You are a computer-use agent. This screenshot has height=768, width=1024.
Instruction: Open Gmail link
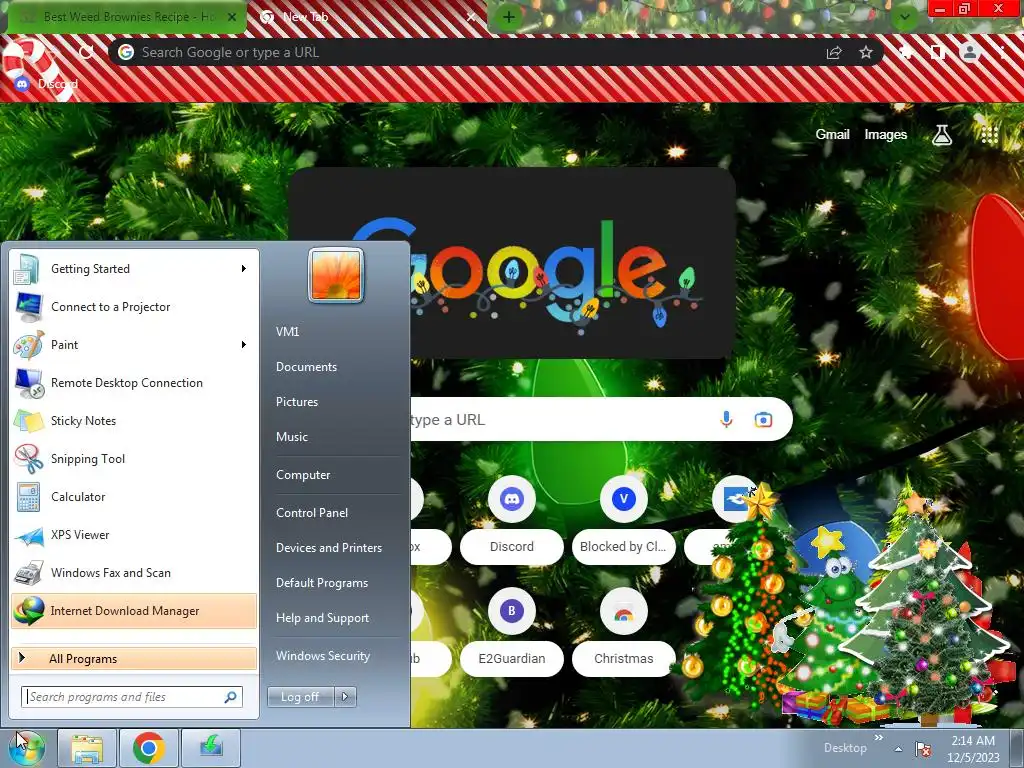click(x=833, y=135)
